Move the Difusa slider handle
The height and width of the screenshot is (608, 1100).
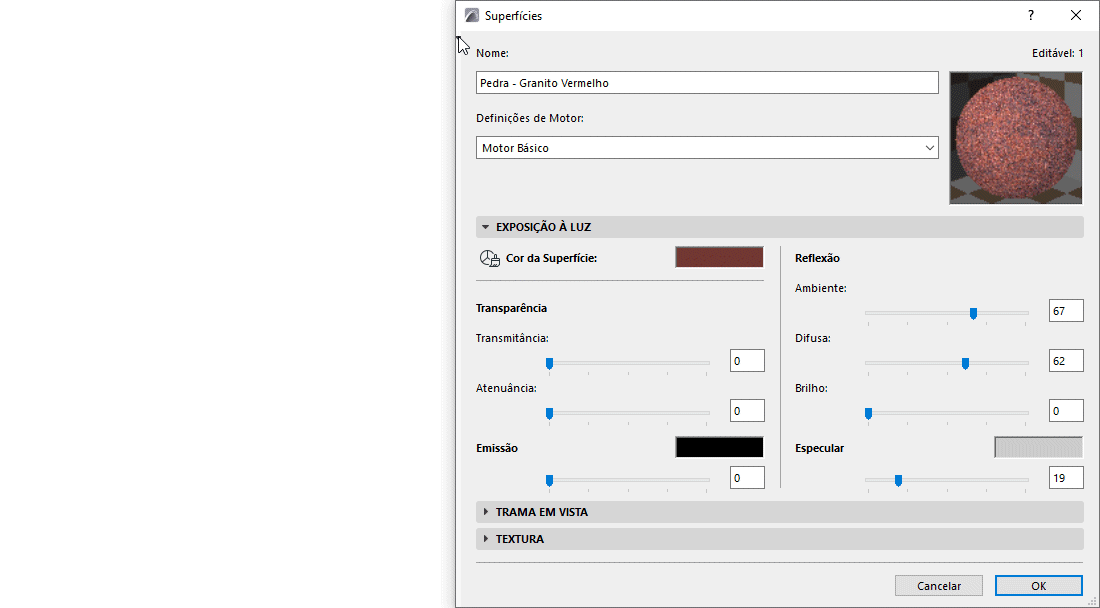click(x=964, y=363)
